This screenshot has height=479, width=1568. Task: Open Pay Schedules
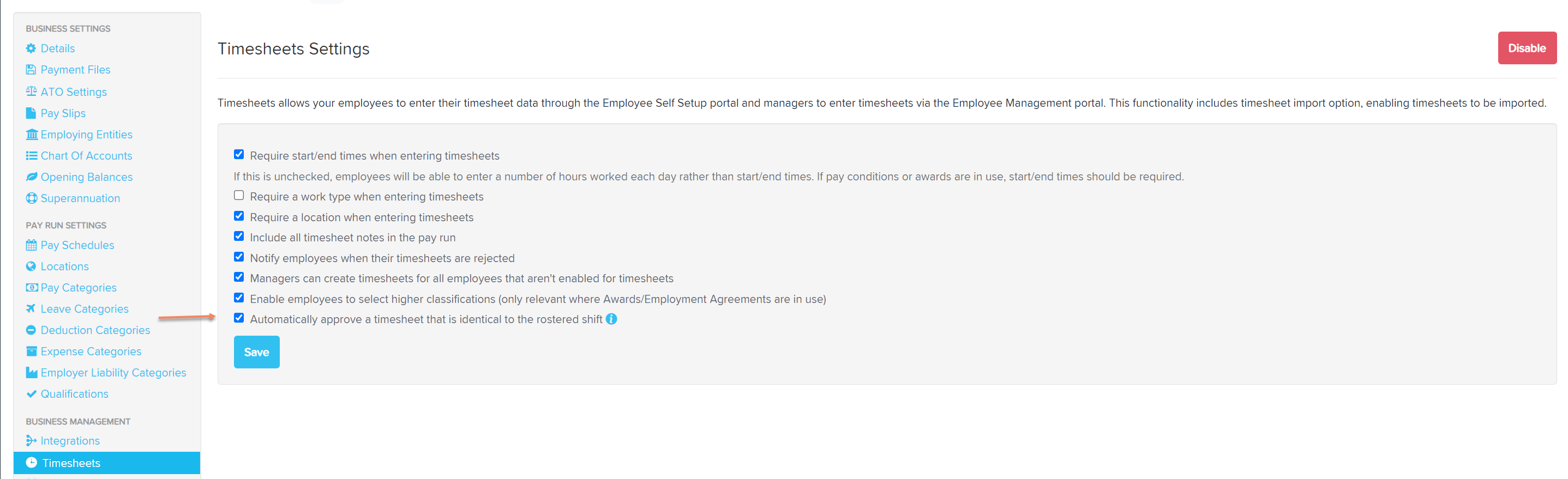point(77,245)
